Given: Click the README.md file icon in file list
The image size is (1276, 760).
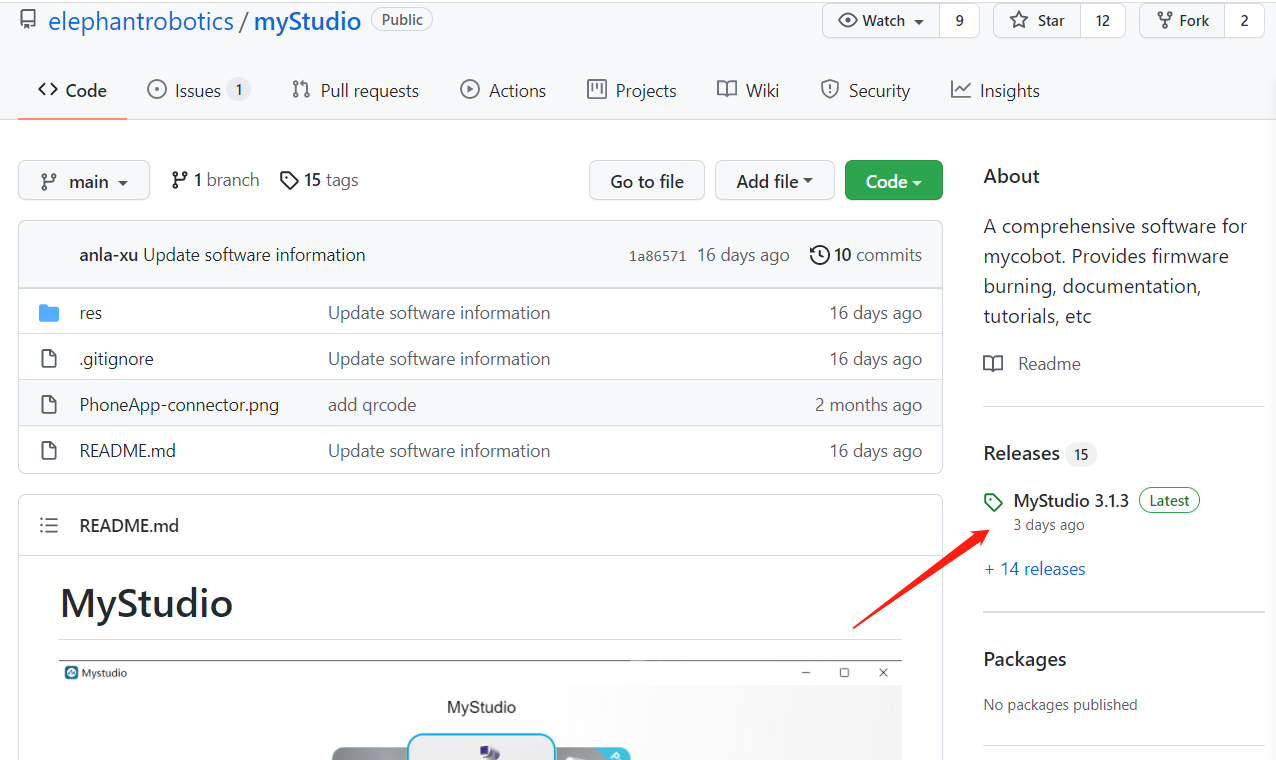Looking at the screenshot, I should coord(49,451).
